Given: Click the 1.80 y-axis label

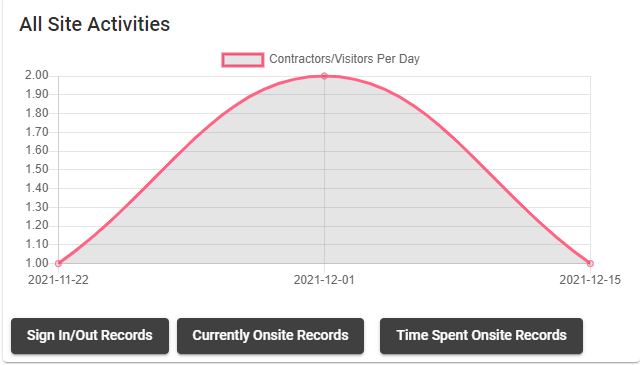Looking at the screenshot, I should (x=37, y=113).
